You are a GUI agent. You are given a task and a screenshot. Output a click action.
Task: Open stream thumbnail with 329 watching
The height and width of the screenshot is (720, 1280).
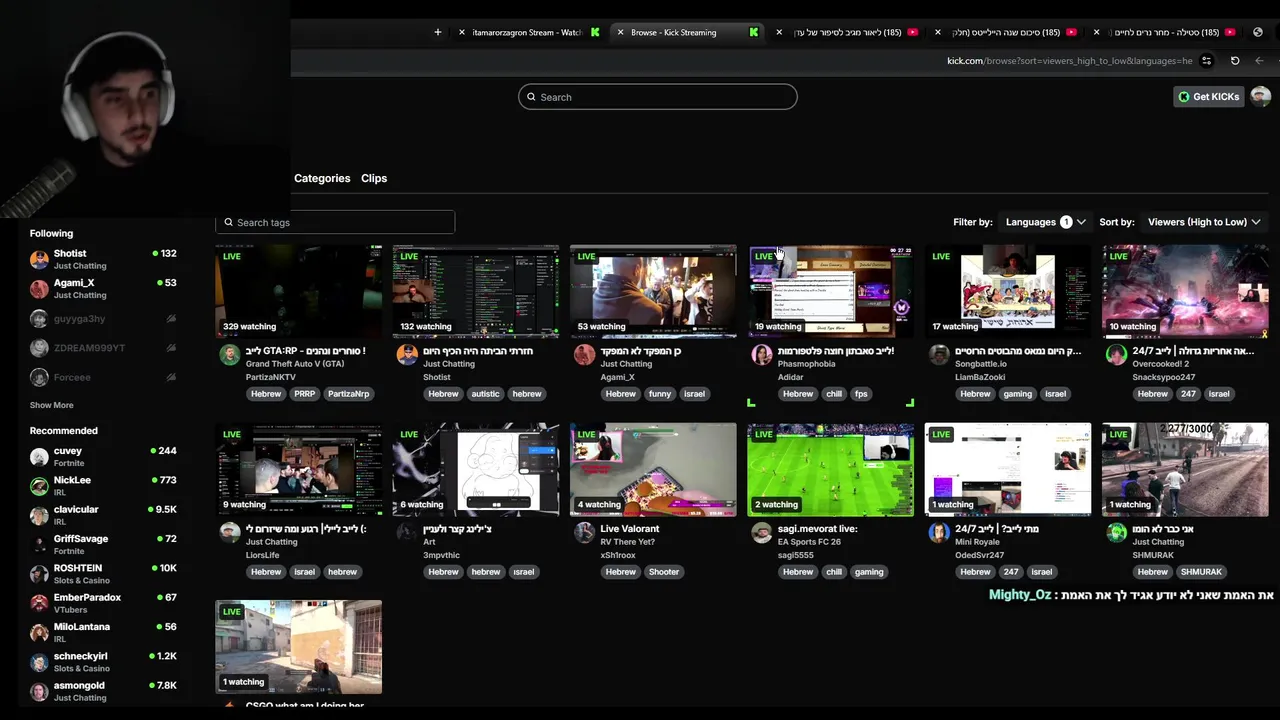click(x=298, y=291)
